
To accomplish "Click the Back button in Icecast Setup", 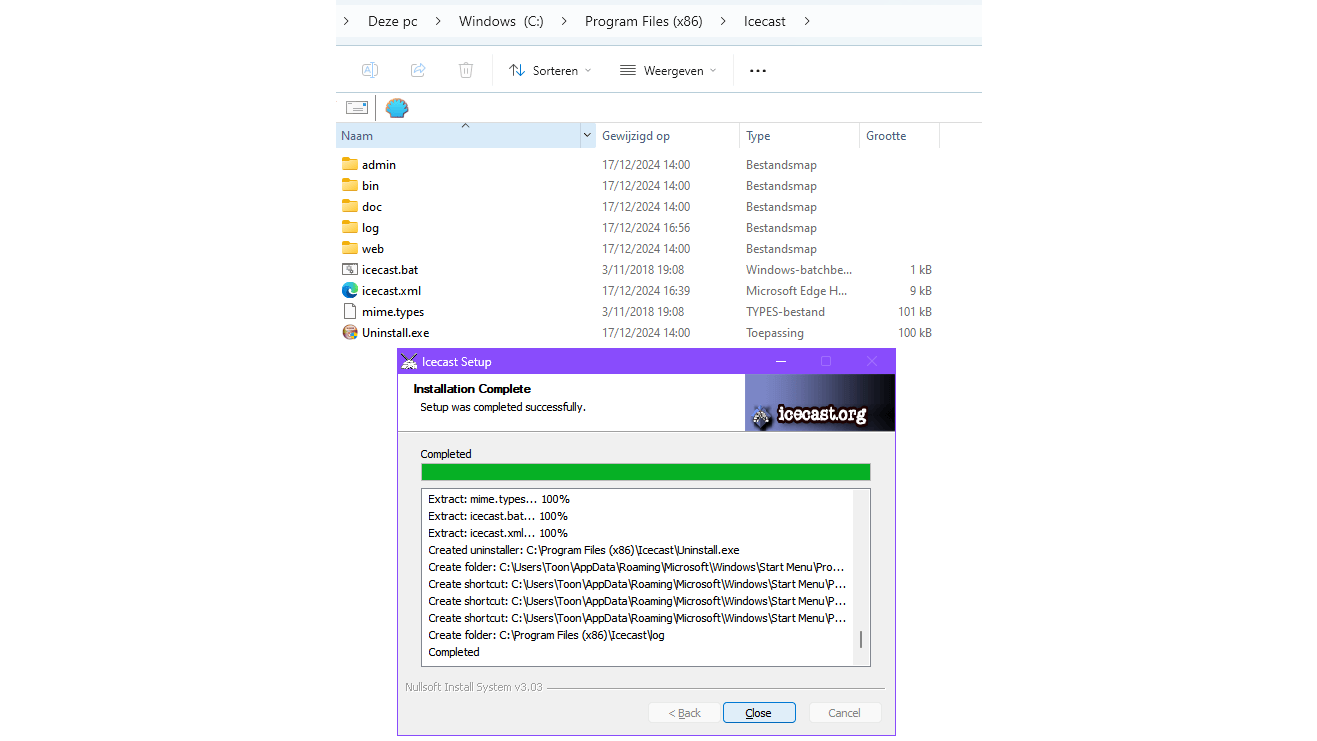I will 685,713.
